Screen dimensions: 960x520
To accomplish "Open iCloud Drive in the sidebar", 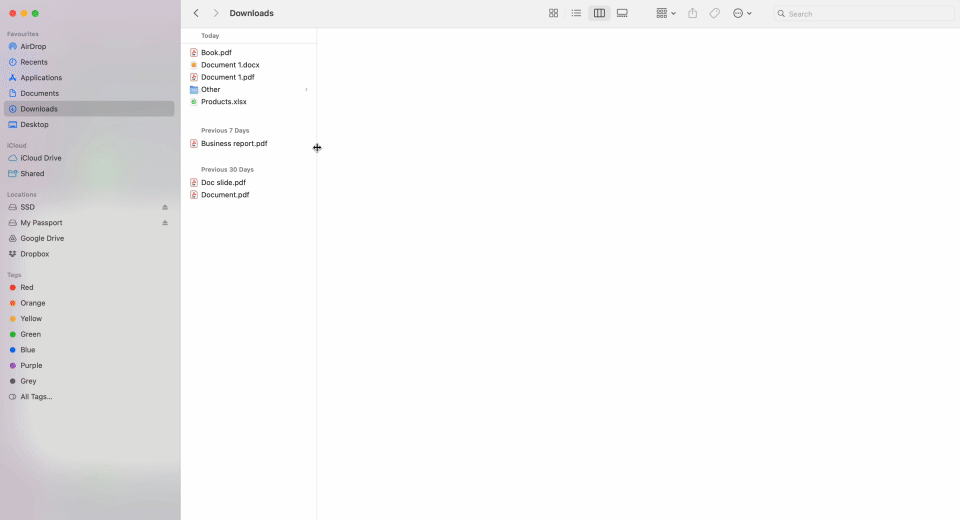I will [x=89, y=158].
